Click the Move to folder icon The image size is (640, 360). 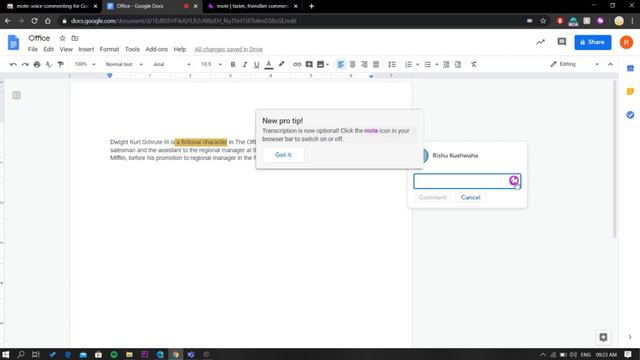pyautogui.click(x=75, y=38)
